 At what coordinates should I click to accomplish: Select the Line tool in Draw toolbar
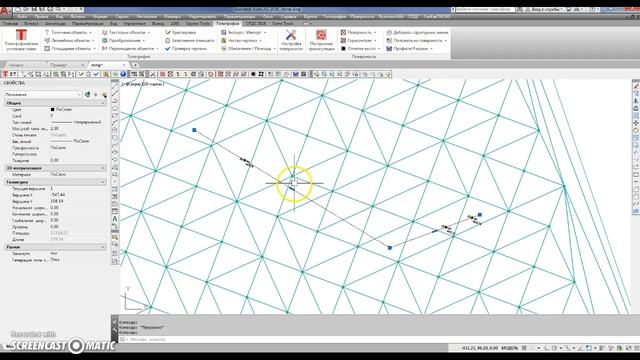115,87
